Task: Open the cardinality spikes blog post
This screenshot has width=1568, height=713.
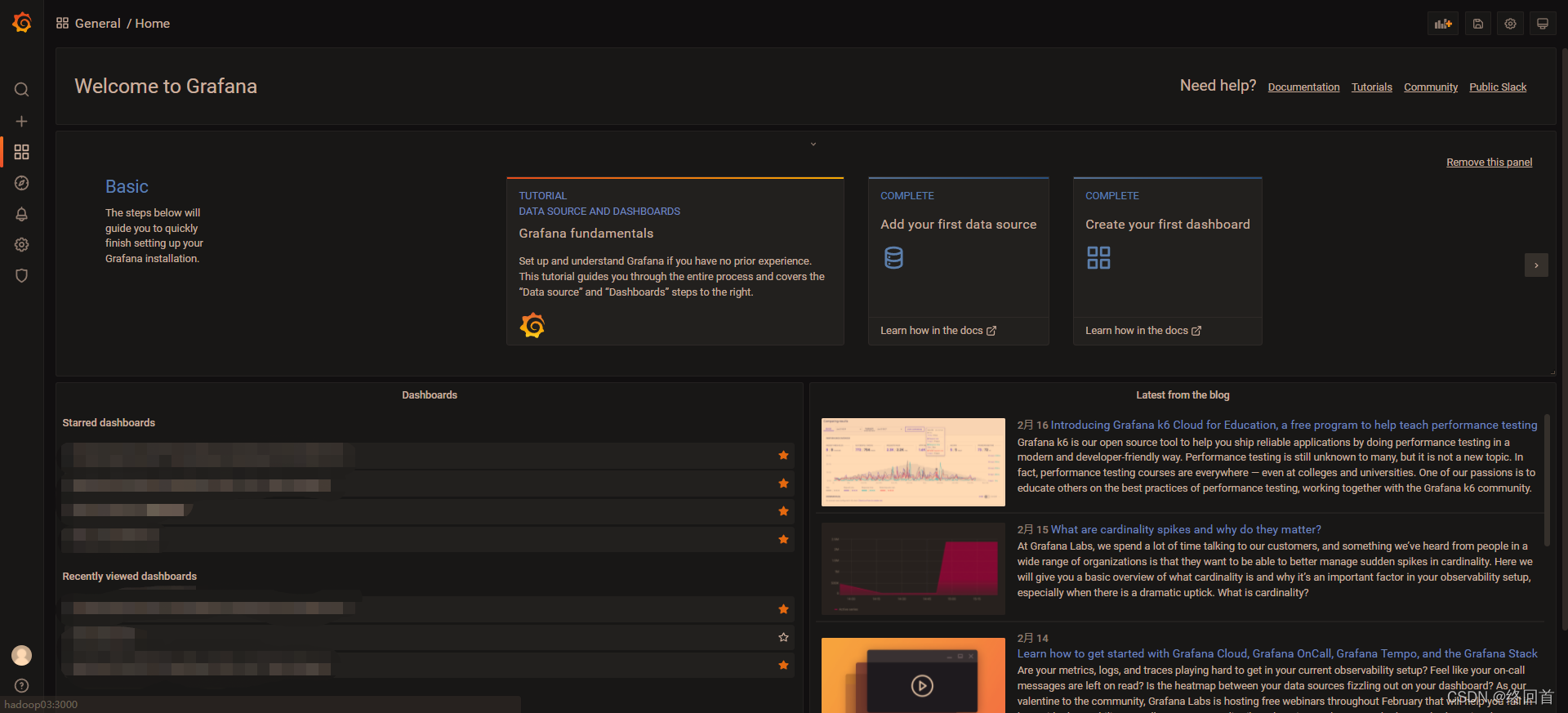Action: point(1186,530)
